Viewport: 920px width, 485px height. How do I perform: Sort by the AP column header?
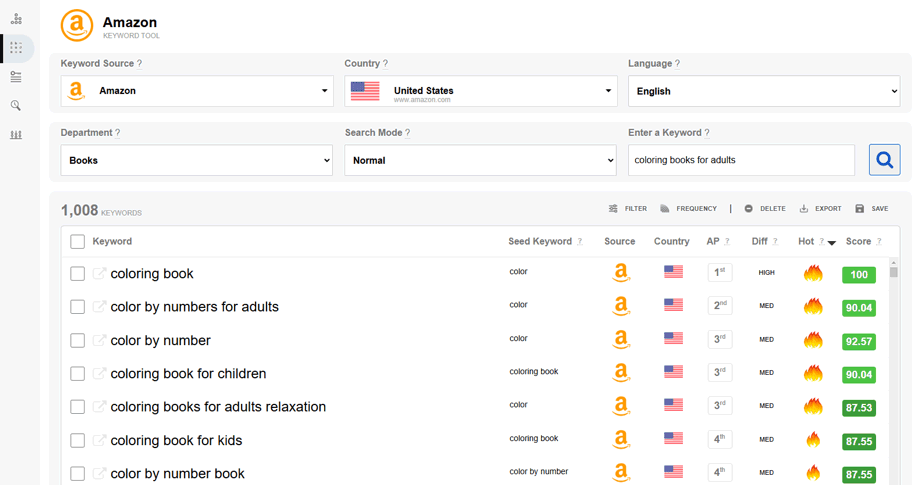713,242
